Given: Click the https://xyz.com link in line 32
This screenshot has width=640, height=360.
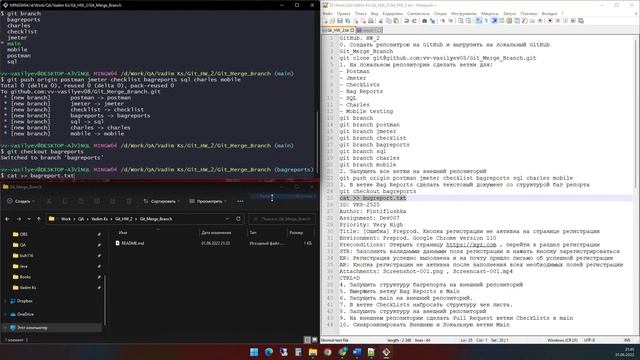Looking at the screenshot, I should (x=471, y=245).
